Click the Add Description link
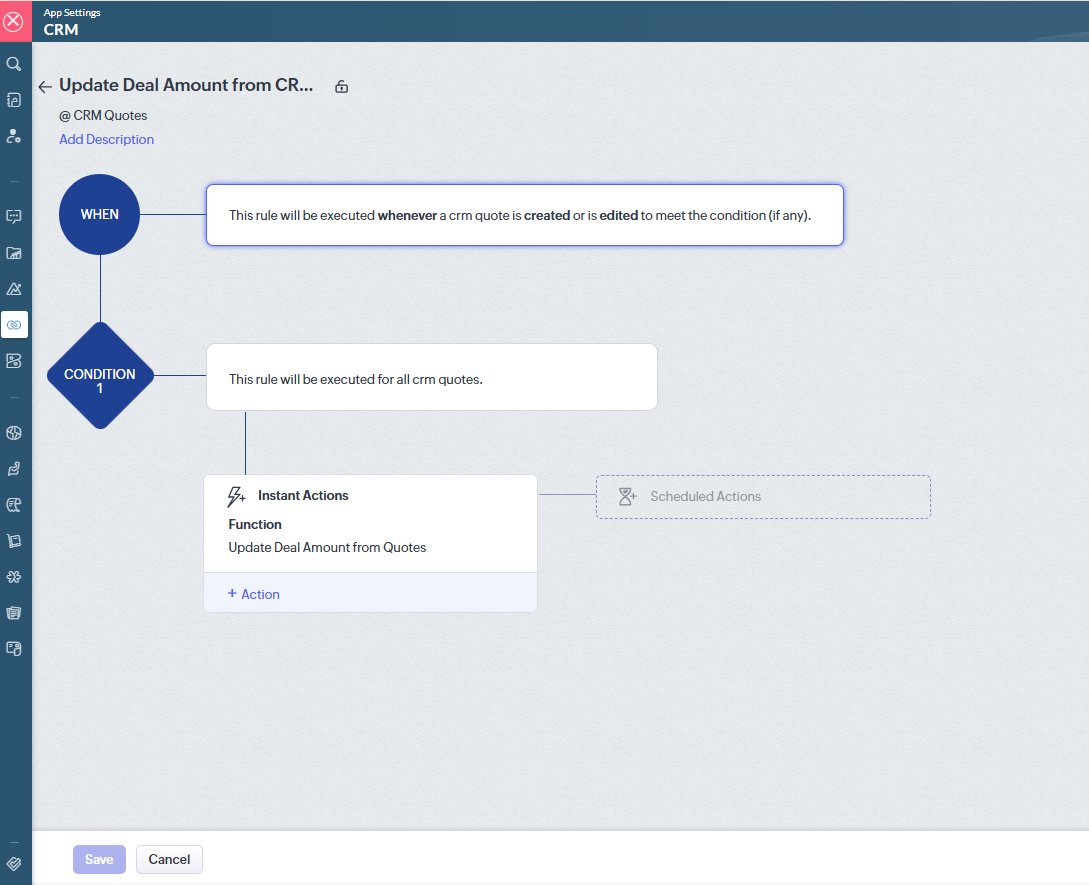1089x885 pixels. coord(106,139)
